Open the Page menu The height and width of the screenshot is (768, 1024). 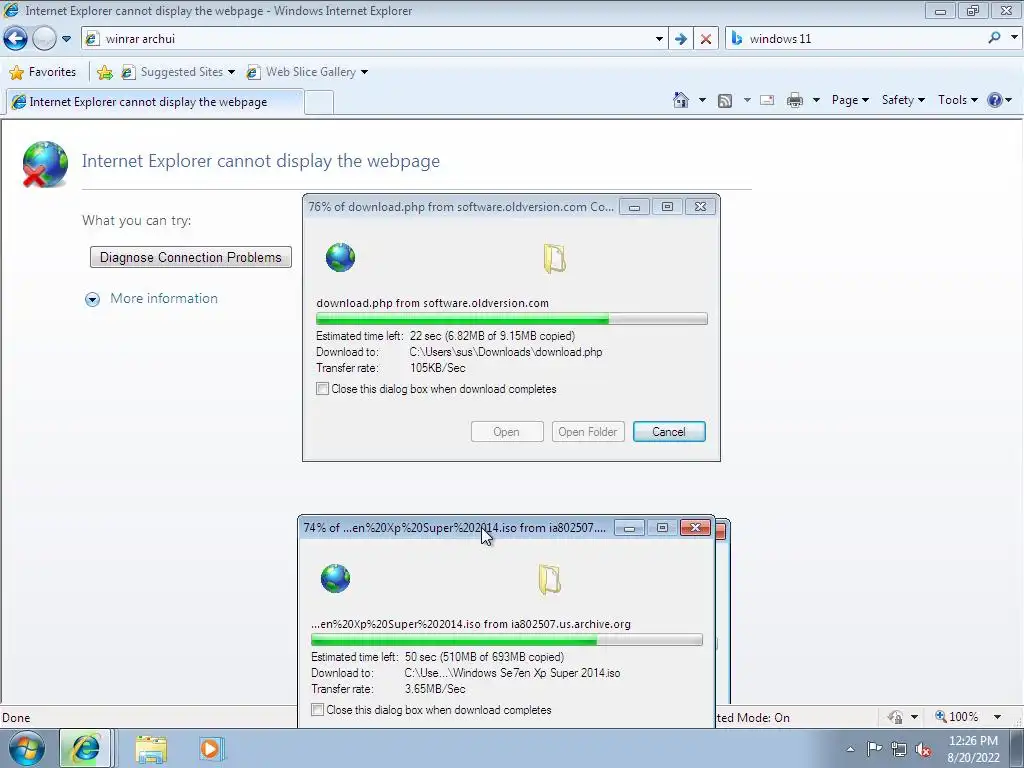tap(850, 100)
